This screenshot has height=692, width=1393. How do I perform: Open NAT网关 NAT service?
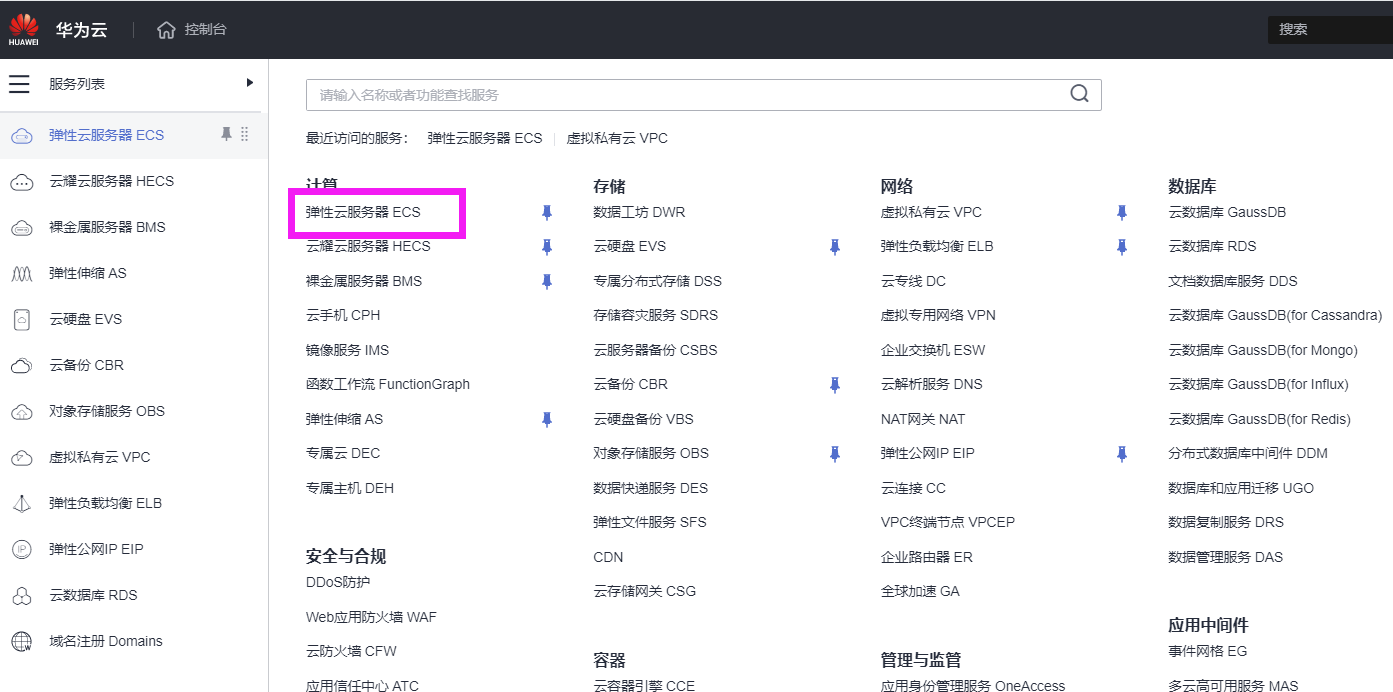[x=923, y=419]
